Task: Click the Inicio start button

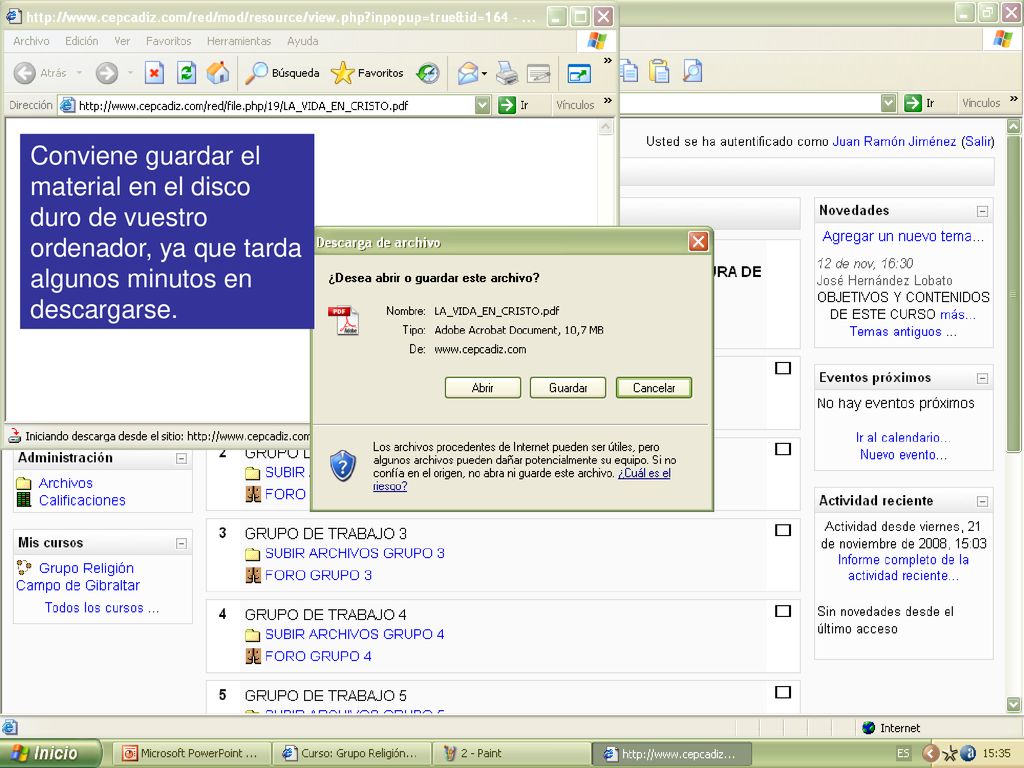Action: 51,753
